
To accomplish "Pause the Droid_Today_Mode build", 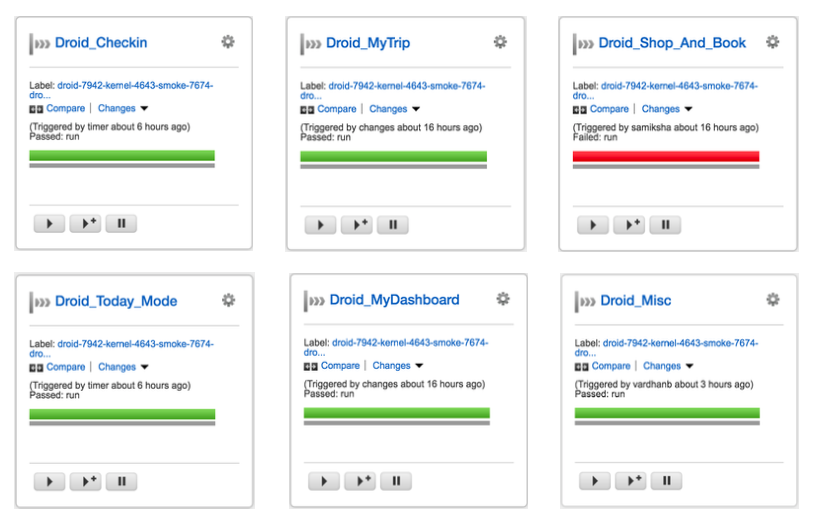I will [x=121, y=482].
